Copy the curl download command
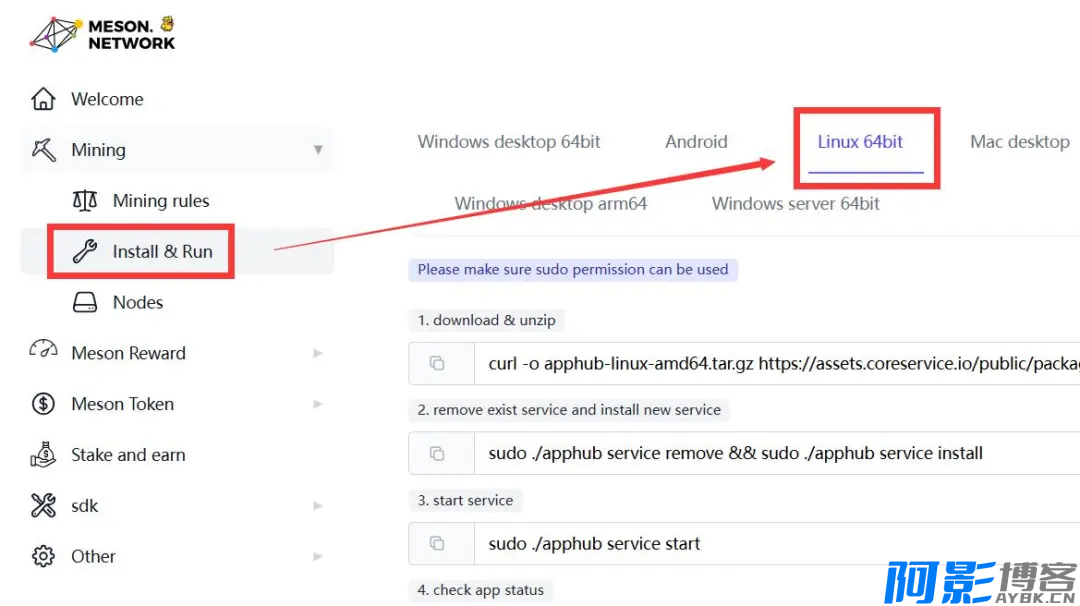 coord(437,363)
